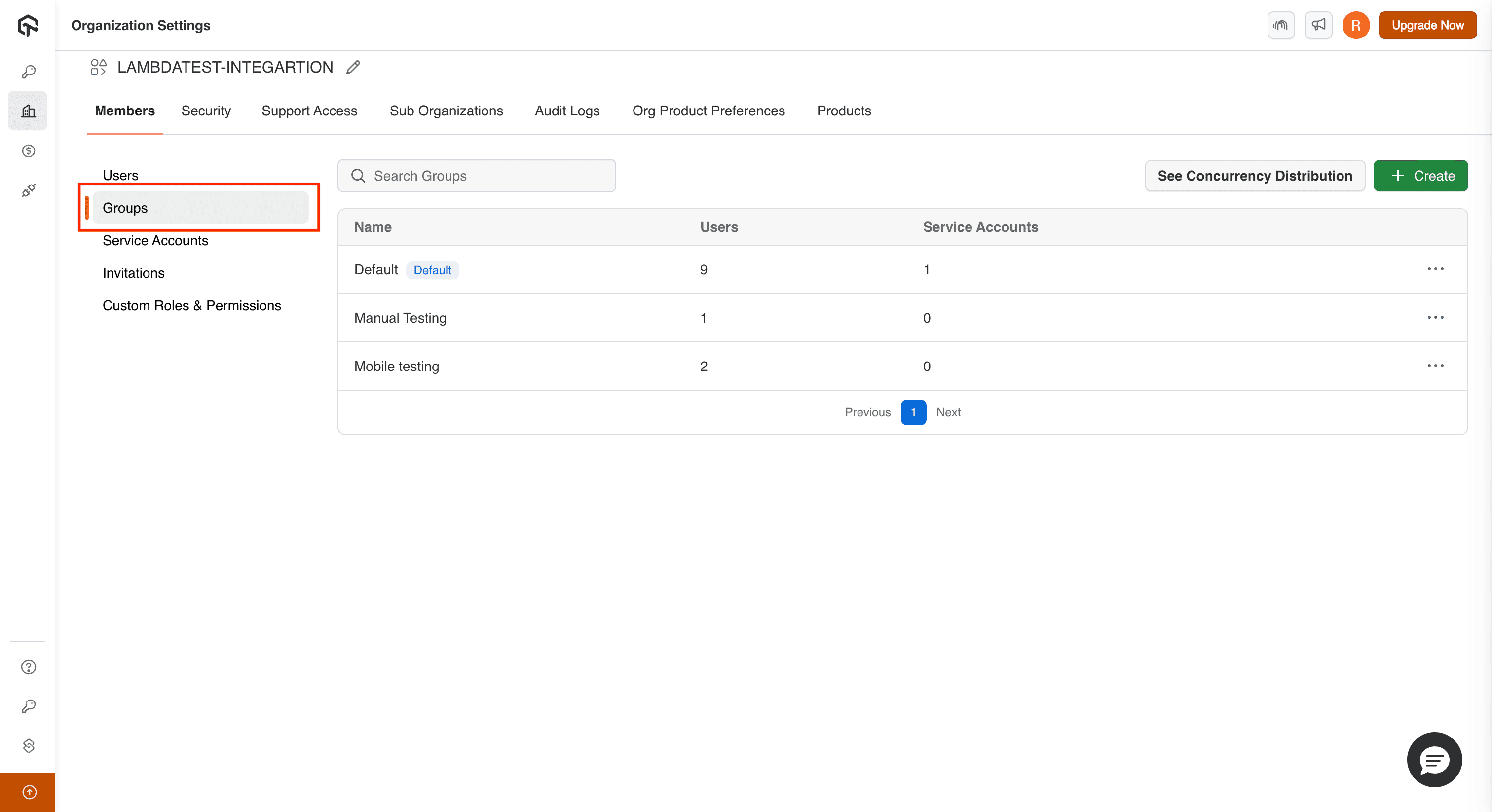The image size is (1492, 812).
Task: Click the Create button
Action: click(1421, 176)
